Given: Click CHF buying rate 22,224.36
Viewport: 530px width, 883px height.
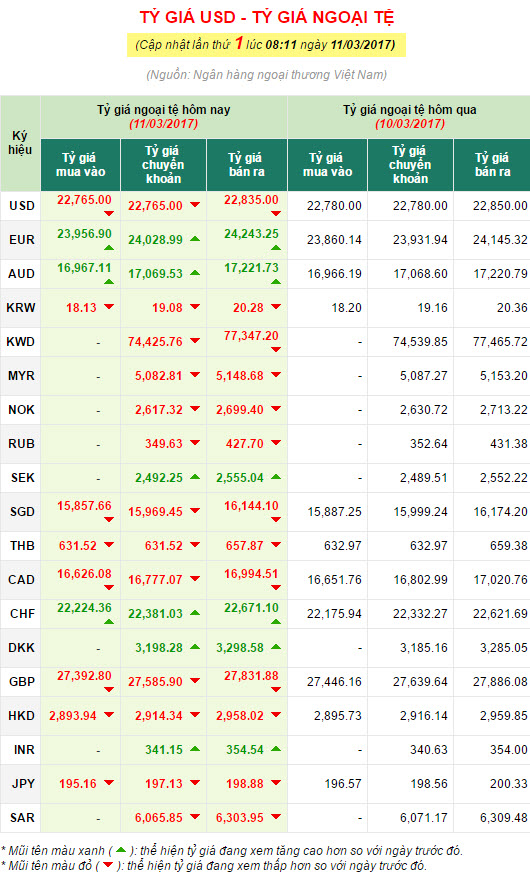Looking at the screenshot, I should [x=84, y=608].
